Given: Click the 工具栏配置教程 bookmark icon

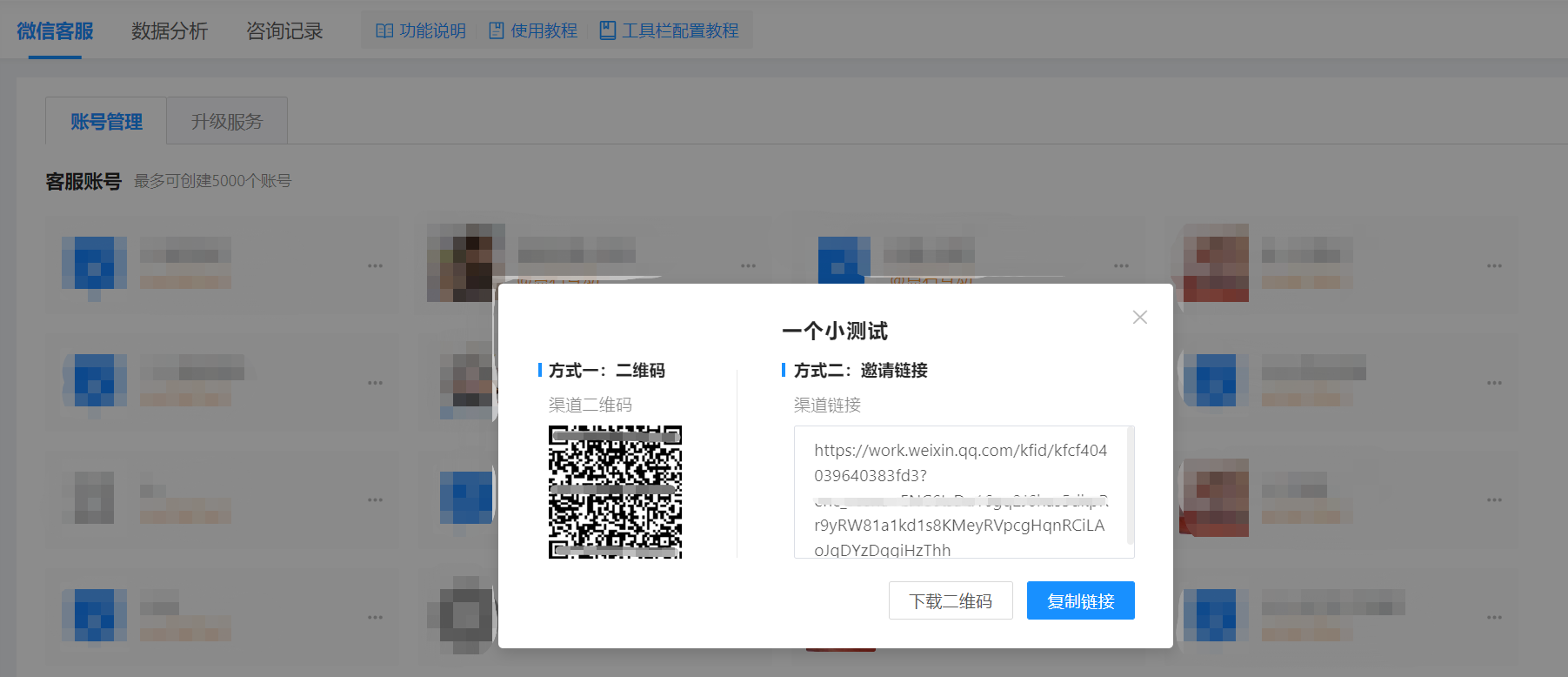Looking at the screenshot, I should [608, 30].
